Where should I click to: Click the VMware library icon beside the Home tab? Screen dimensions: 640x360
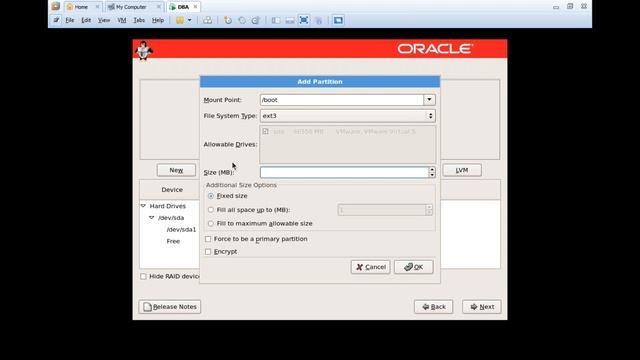click(x=56, y=7)
